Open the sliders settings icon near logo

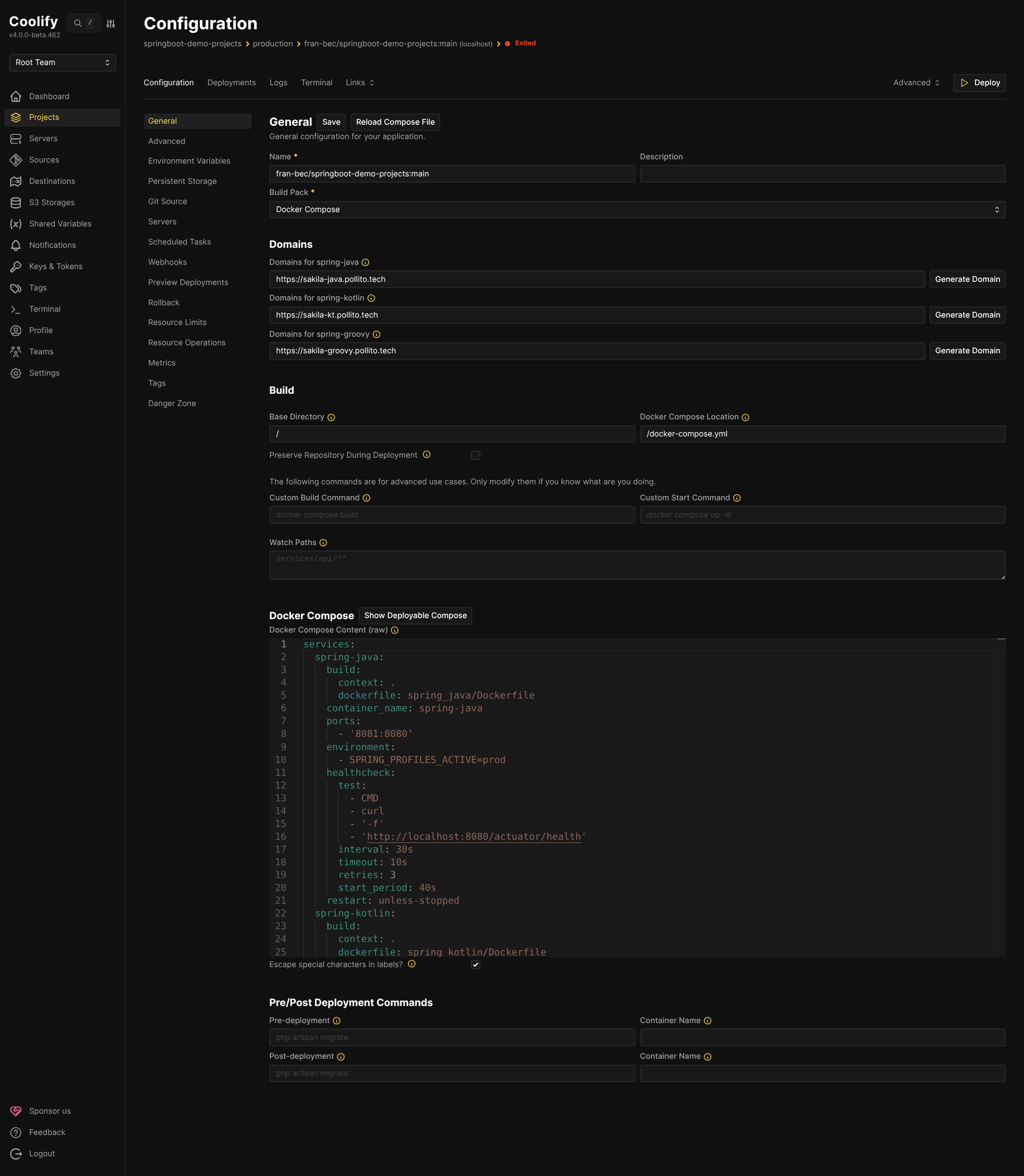pyautogui.click(x=111, y=23)
